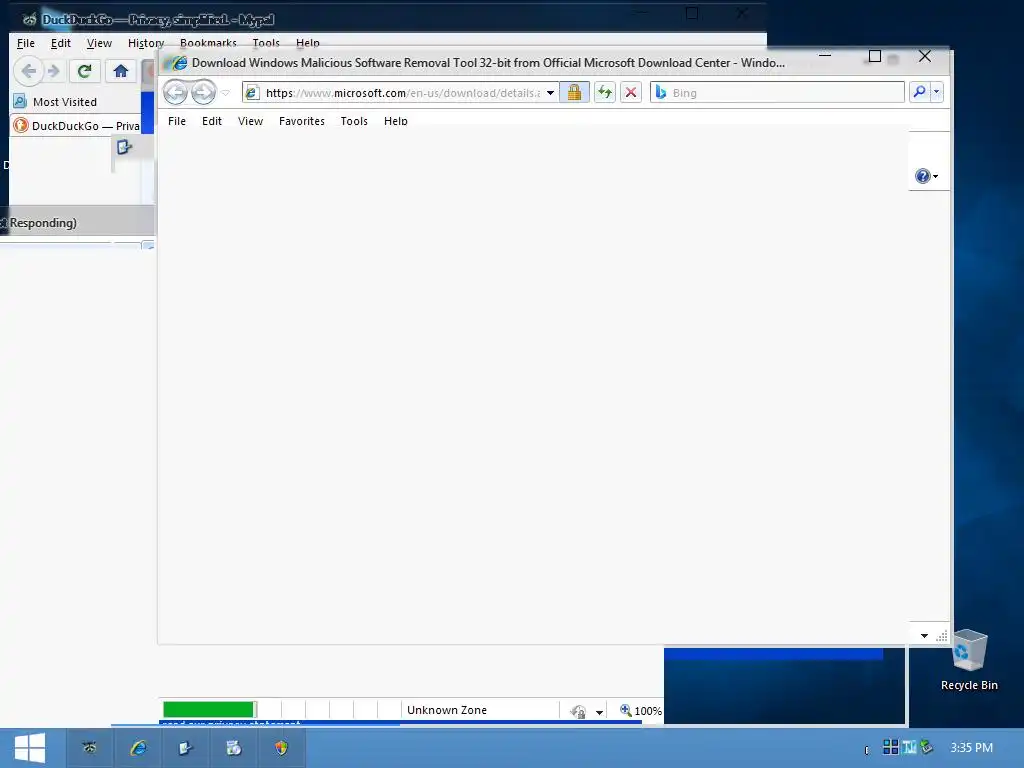Click Mypal Home button

click(120, 71)
